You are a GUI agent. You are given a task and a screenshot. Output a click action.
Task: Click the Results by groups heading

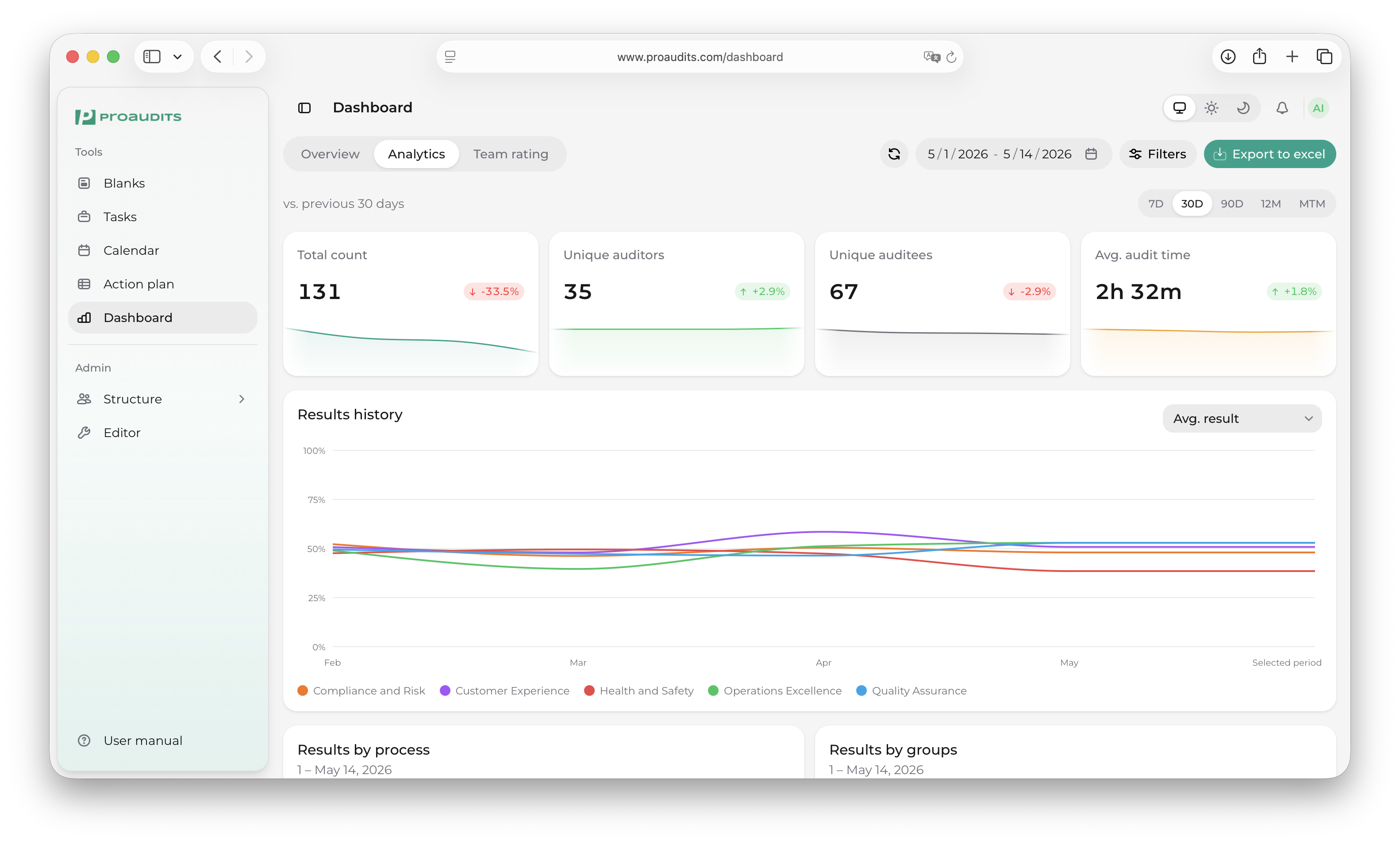click(x=893, y=750)
